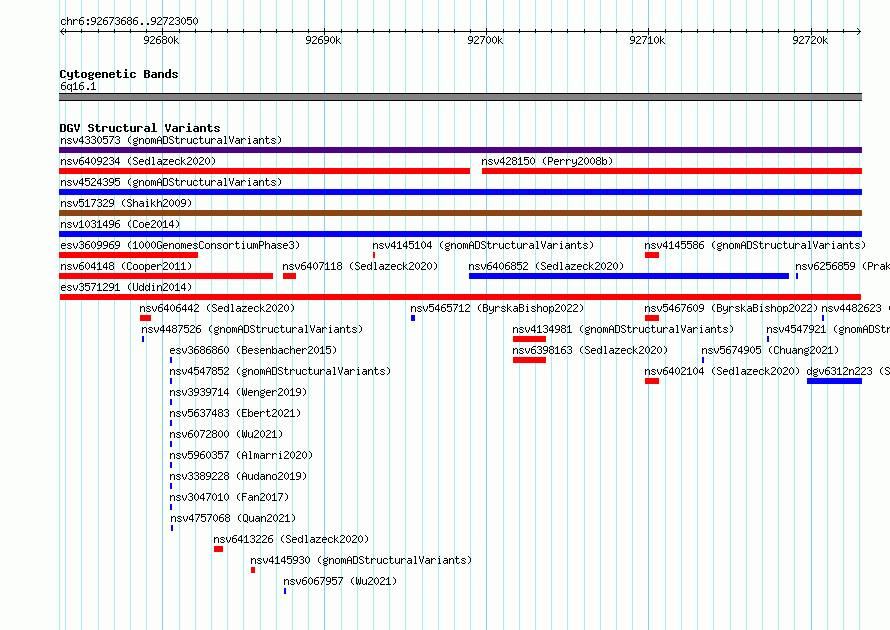Click the nsv428150 (Perry2008b) label
The height and width of the screenshot is (630, 890).
click(547, 161)
